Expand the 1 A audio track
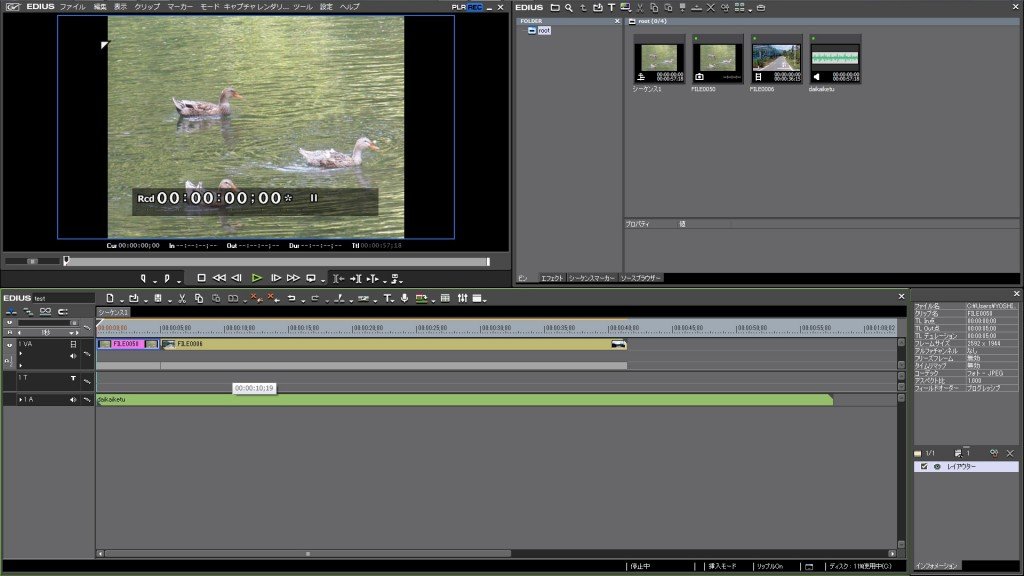 tap(20, 399)
